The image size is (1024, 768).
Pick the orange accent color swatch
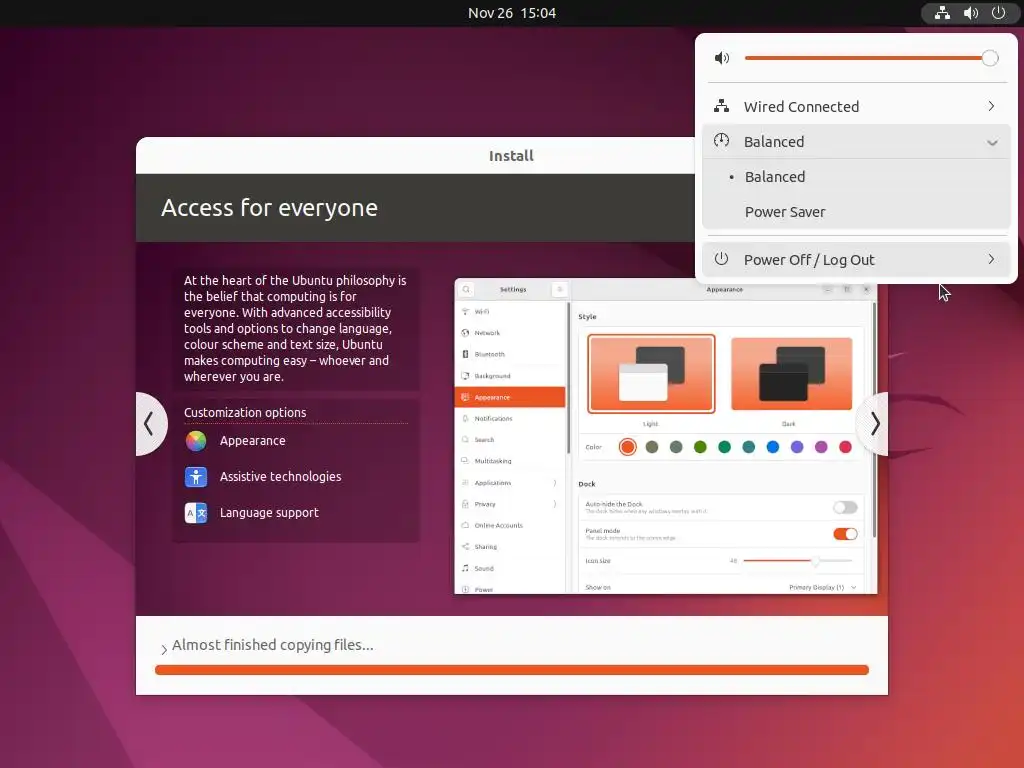pos(628,447)
